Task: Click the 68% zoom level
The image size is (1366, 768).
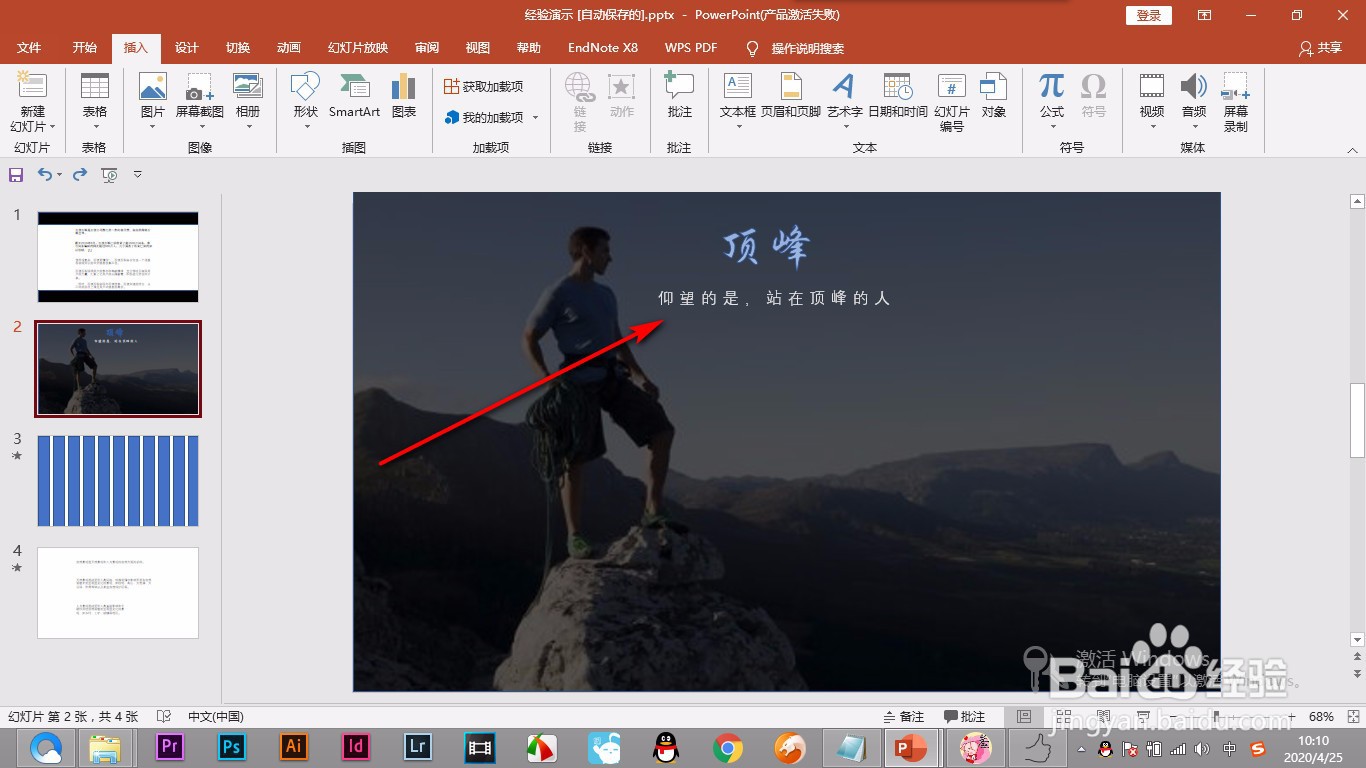Action: click(x=1322, y=717)
